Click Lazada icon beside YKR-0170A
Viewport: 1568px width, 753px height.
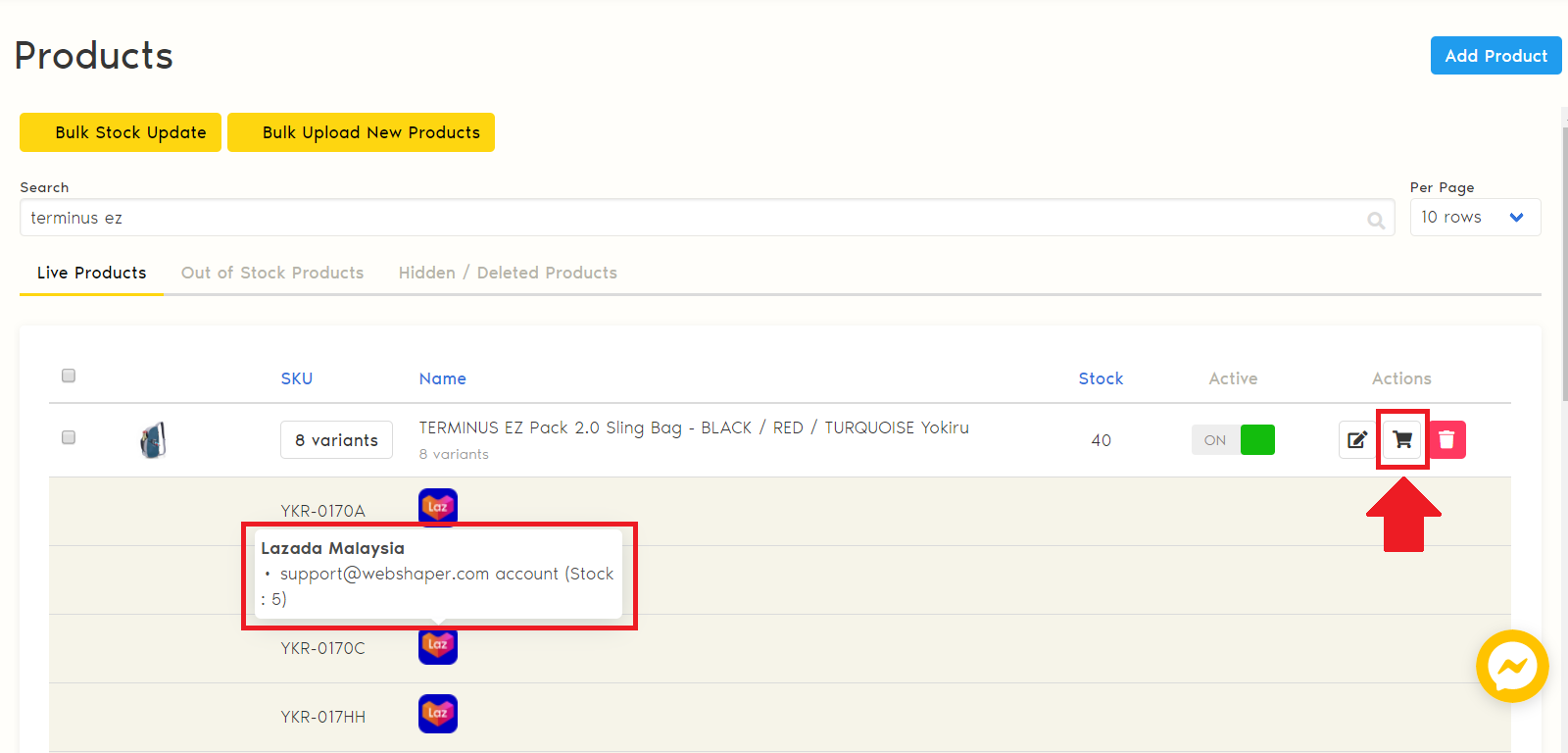point(438,505)
